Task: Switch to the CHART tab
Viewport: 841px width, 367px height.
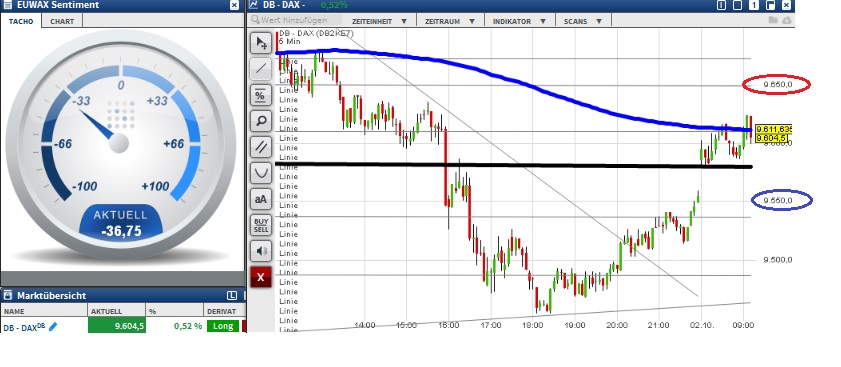Action: pos(62,21)
